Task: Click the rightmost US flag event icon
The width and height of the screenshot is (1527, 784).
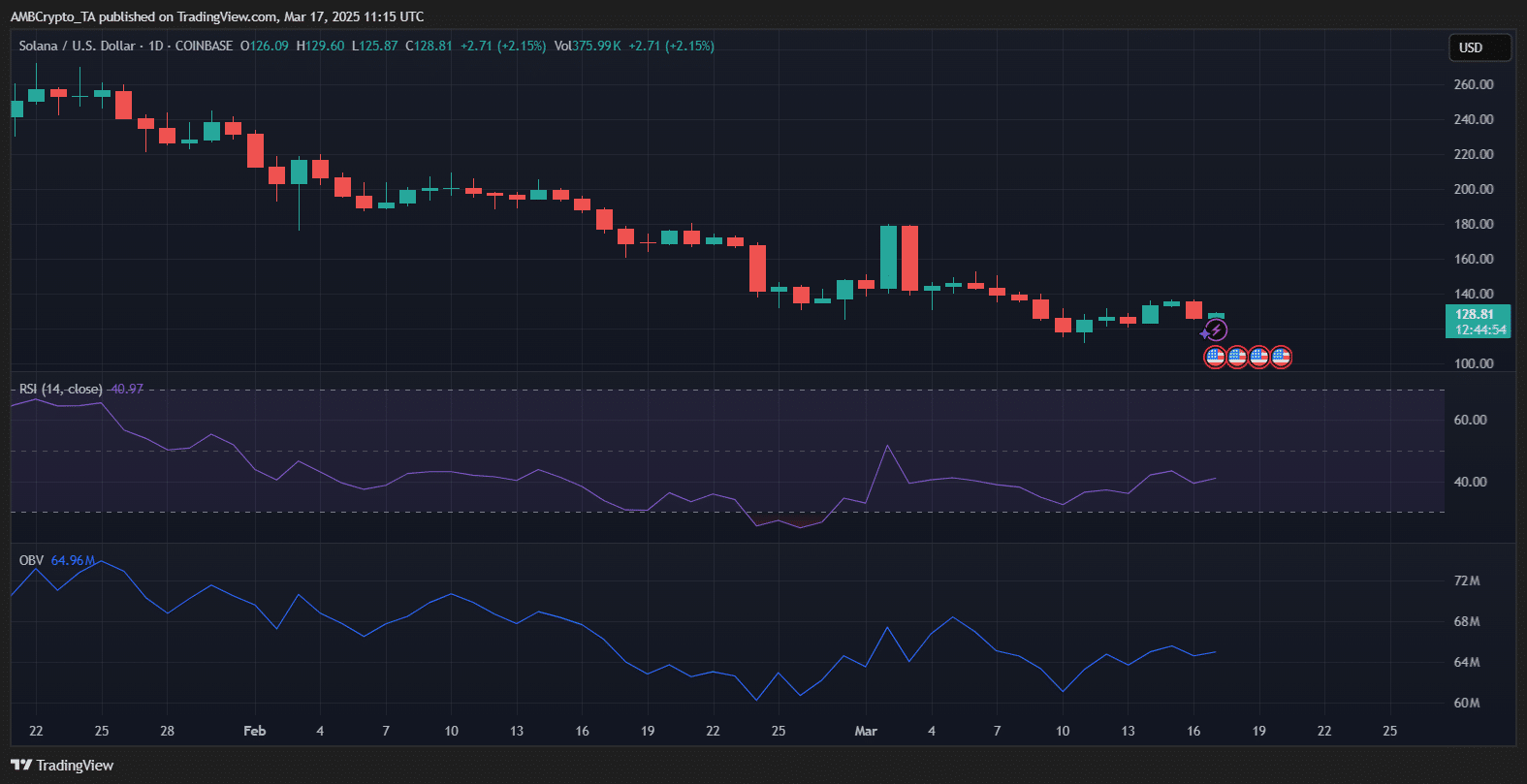Action: click(x=1281, y=358)
